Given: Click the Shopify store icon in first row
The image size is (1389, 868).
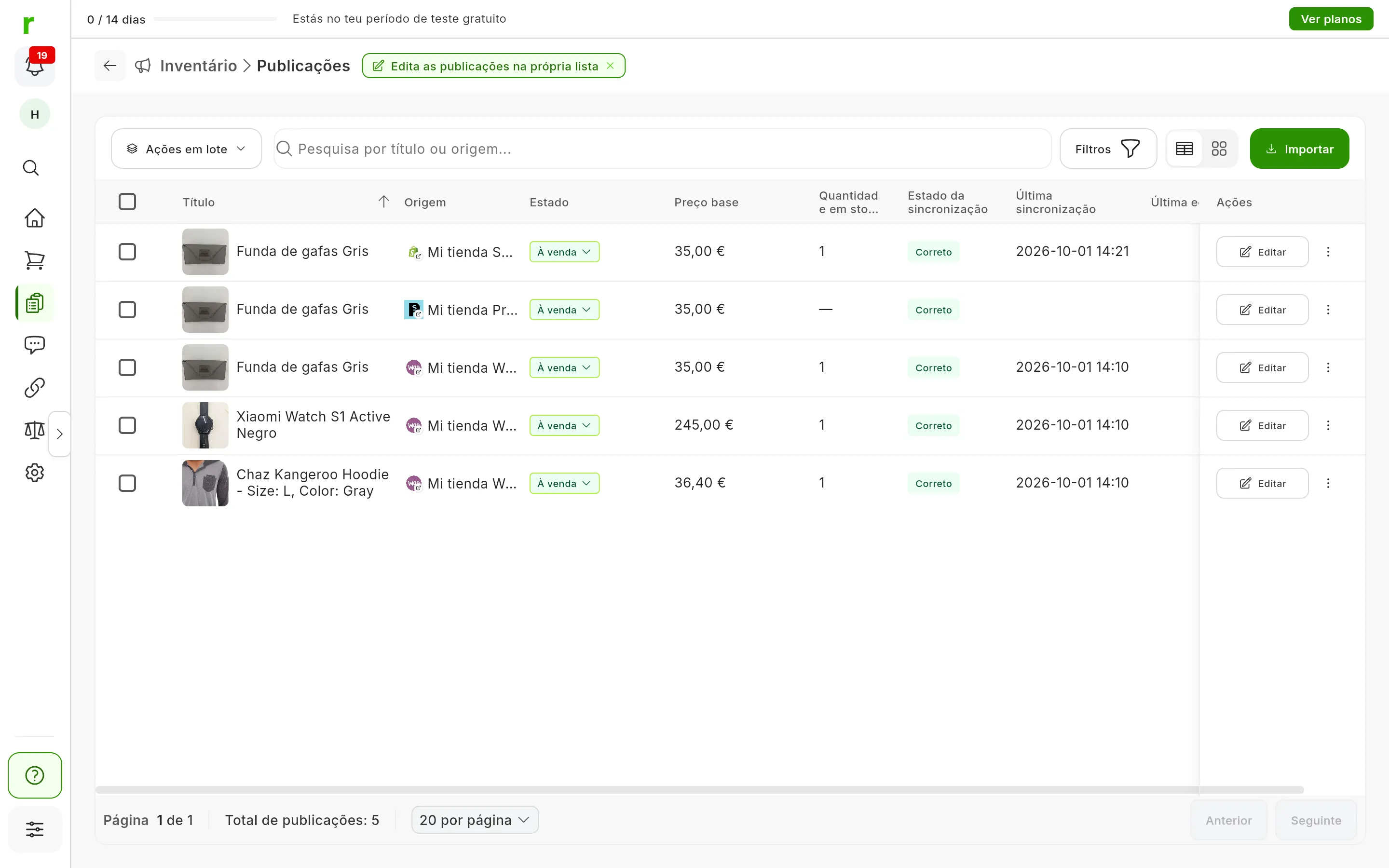Looking at the screenshot, I should [414, 251].
